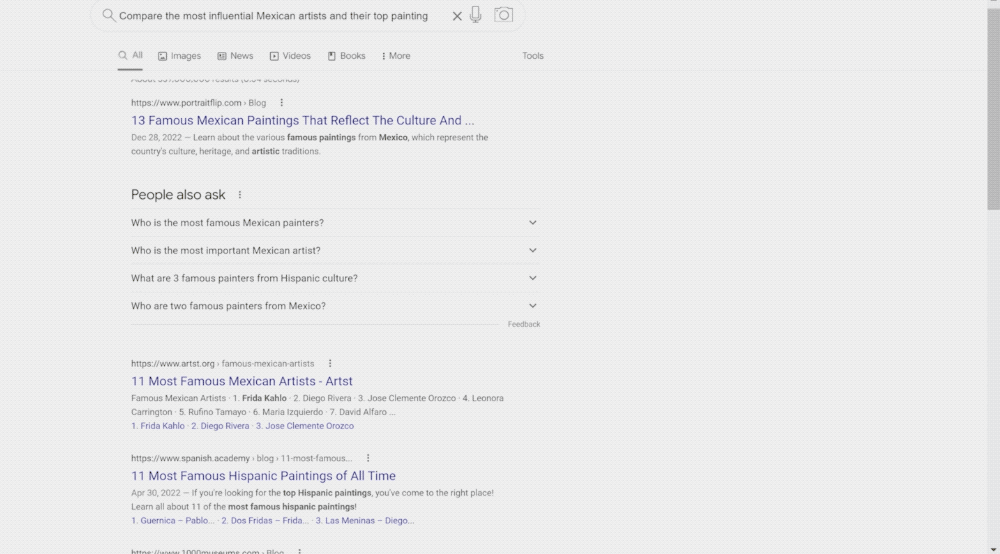Open "3. Las Meninas – Diego..." sitelink

tap(365, 521)
